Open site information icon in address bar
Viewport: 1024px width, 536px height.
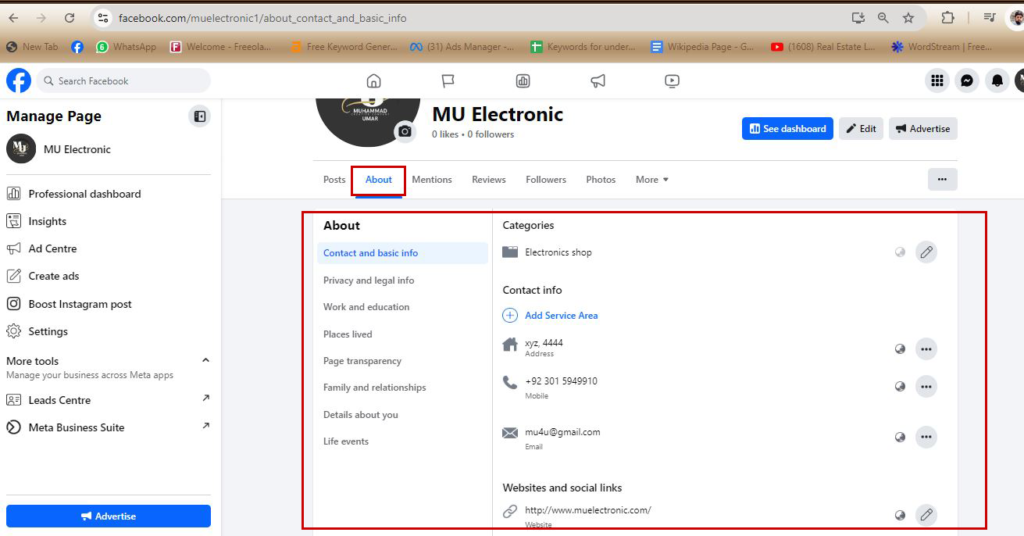pyautogui.click(x=103, y=18)
